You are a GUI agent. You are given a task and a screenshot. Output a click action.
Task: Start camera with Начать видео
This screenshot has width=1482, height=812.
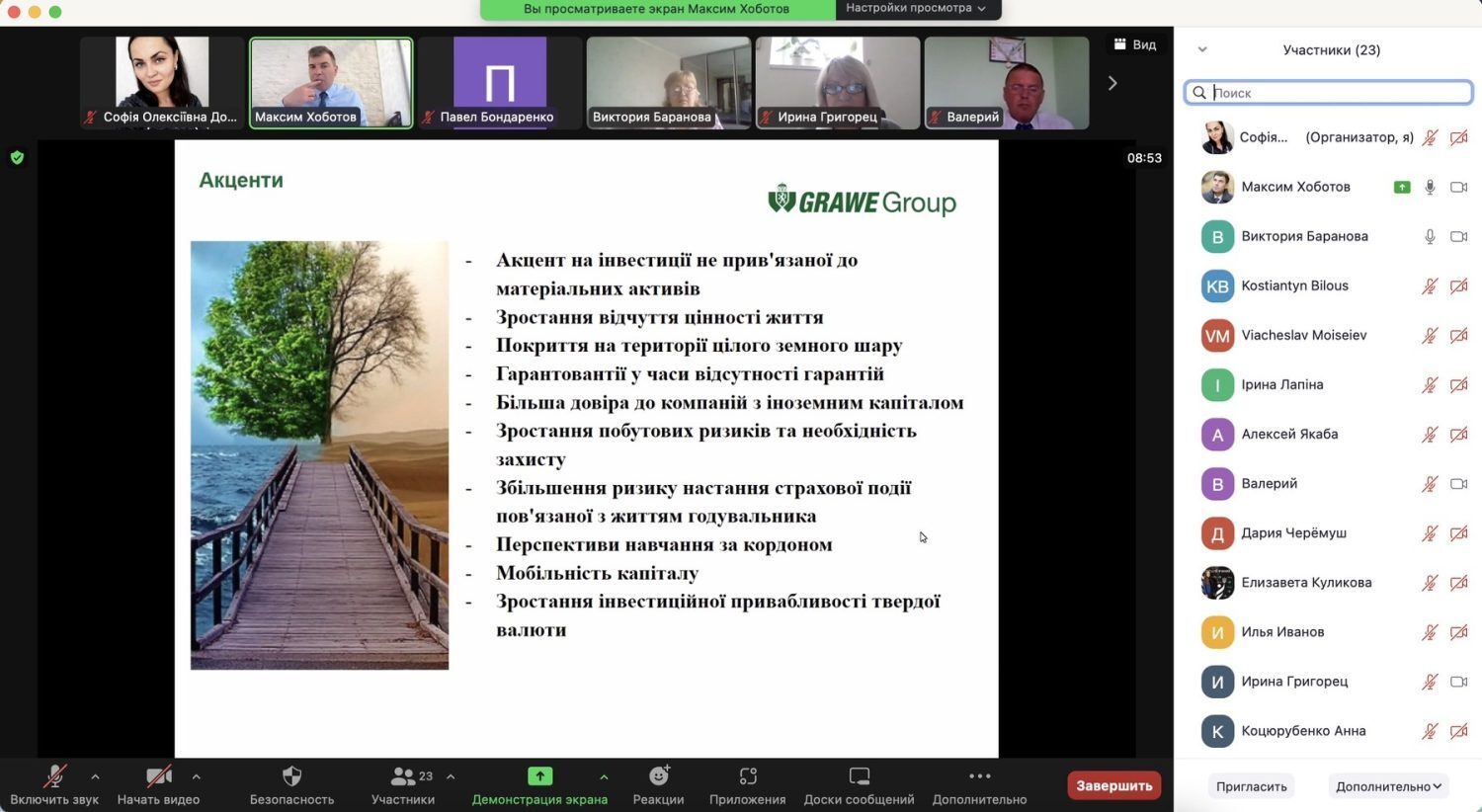(x=158, y=776)
